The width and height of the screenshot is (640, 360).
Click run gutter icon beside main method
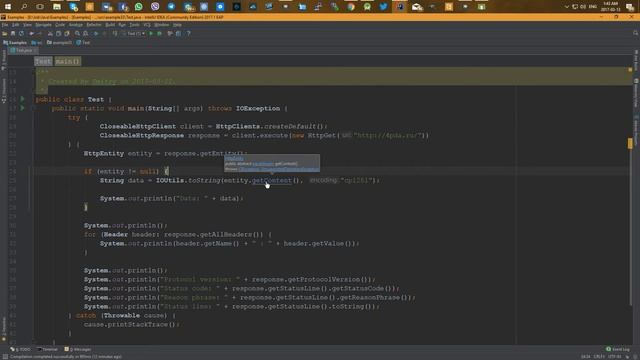22,108
